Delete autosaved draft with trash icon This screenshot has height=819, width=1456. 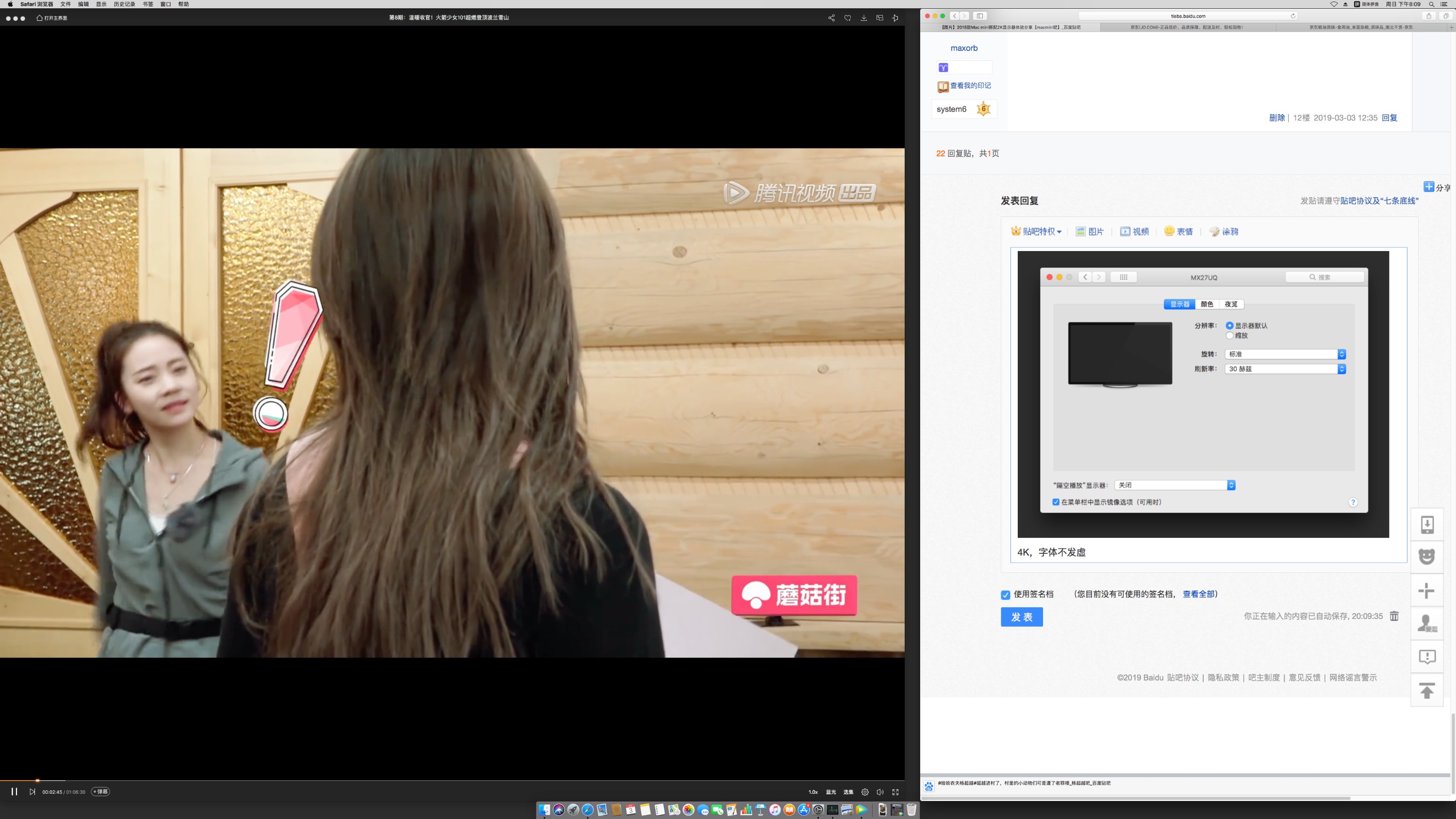[x=1394, y=616]
